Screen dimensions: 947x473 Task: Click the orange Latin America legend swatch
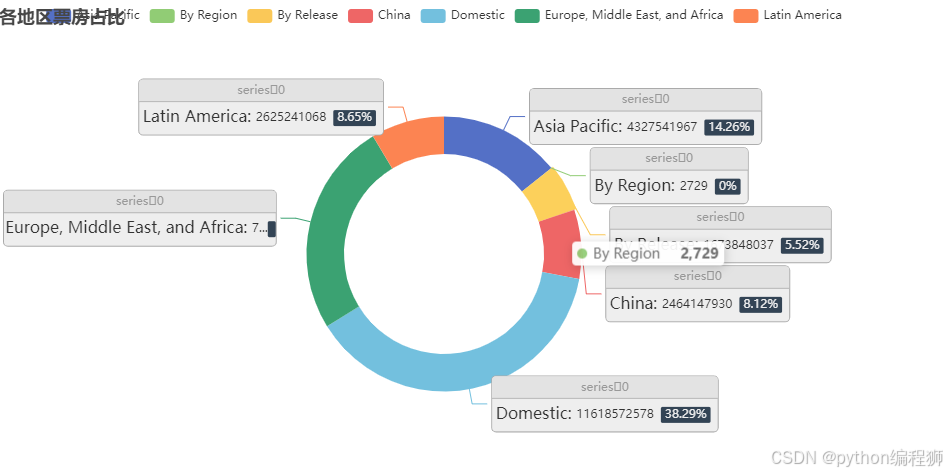coord(745,16)
